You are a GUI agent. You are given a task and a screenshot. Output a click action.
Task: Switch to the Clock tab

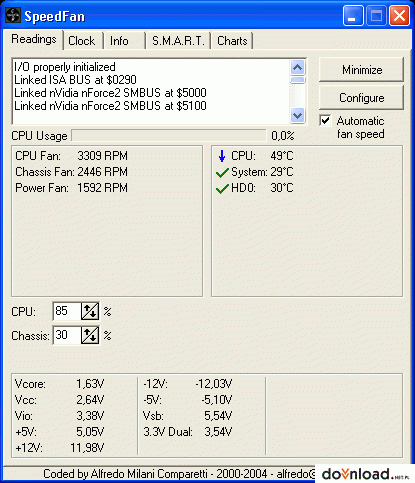[x=82, y=41]
